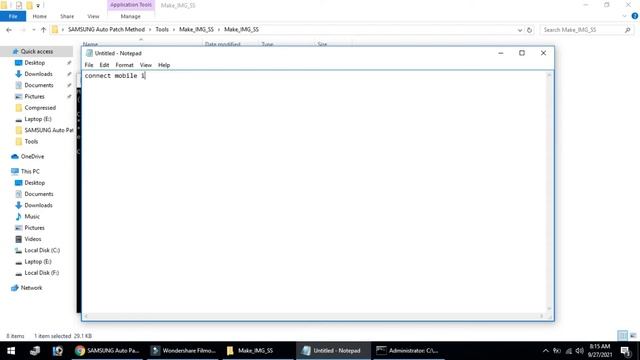Switch to Make_IMG_SS Explorer taskbar item
The width and height of the screenshot is (640, 360).
click(258, 351)
